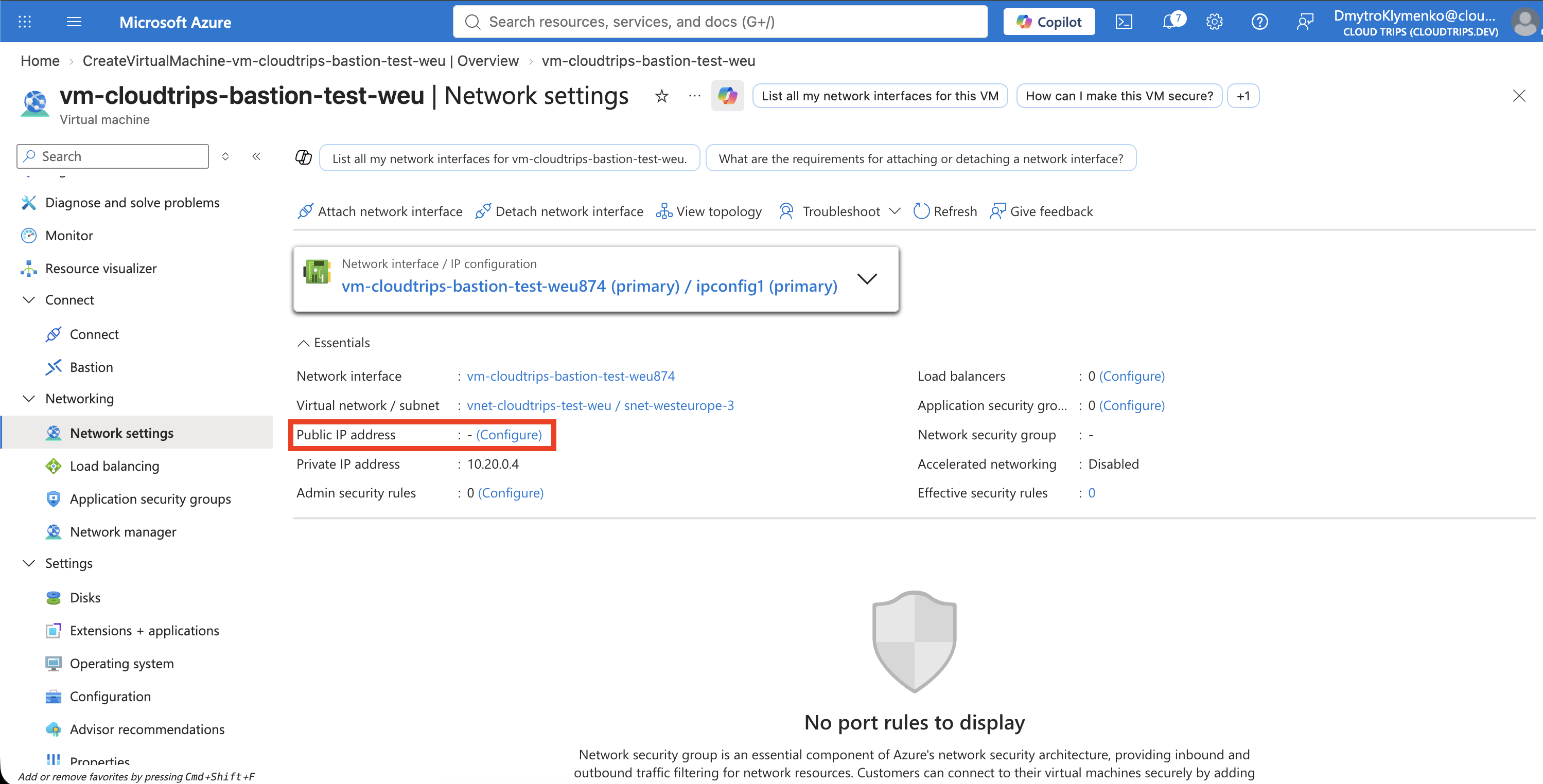Click Home in breadcrumb
The width and height of the screenshot is (1543, 784).
40,61
